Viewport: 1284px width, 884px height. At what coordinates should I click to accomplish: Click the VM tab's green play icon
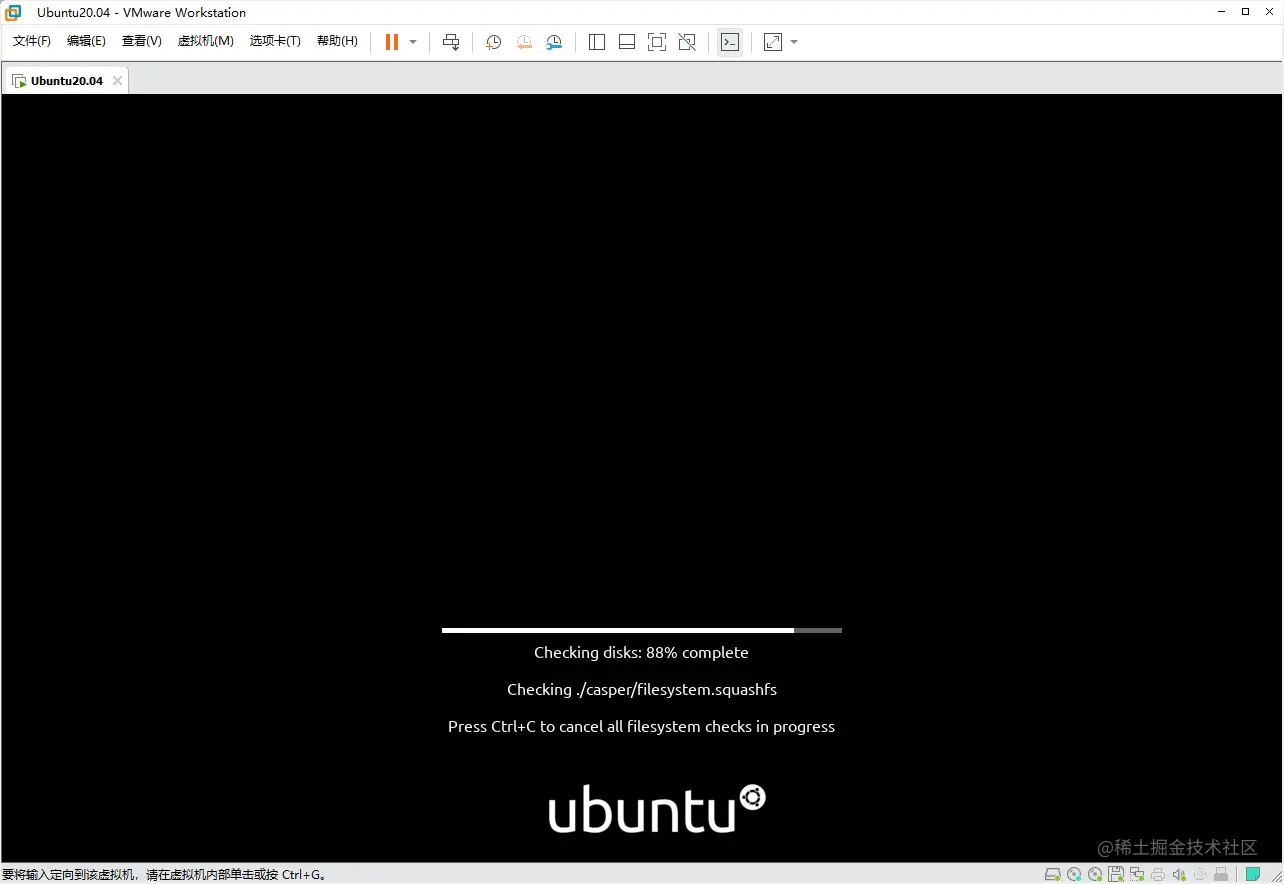(19, 81)
